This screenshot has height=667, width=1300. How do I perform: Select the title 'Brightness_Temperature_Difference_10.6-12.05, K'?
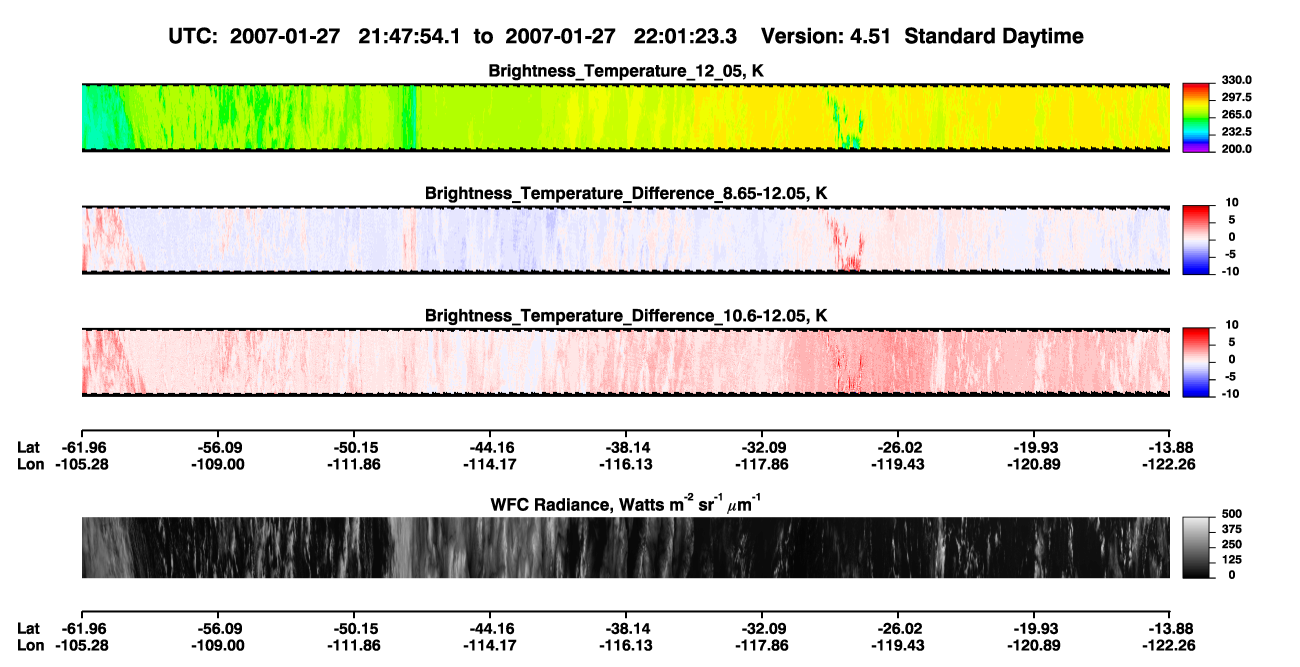[x=626, y=316]
